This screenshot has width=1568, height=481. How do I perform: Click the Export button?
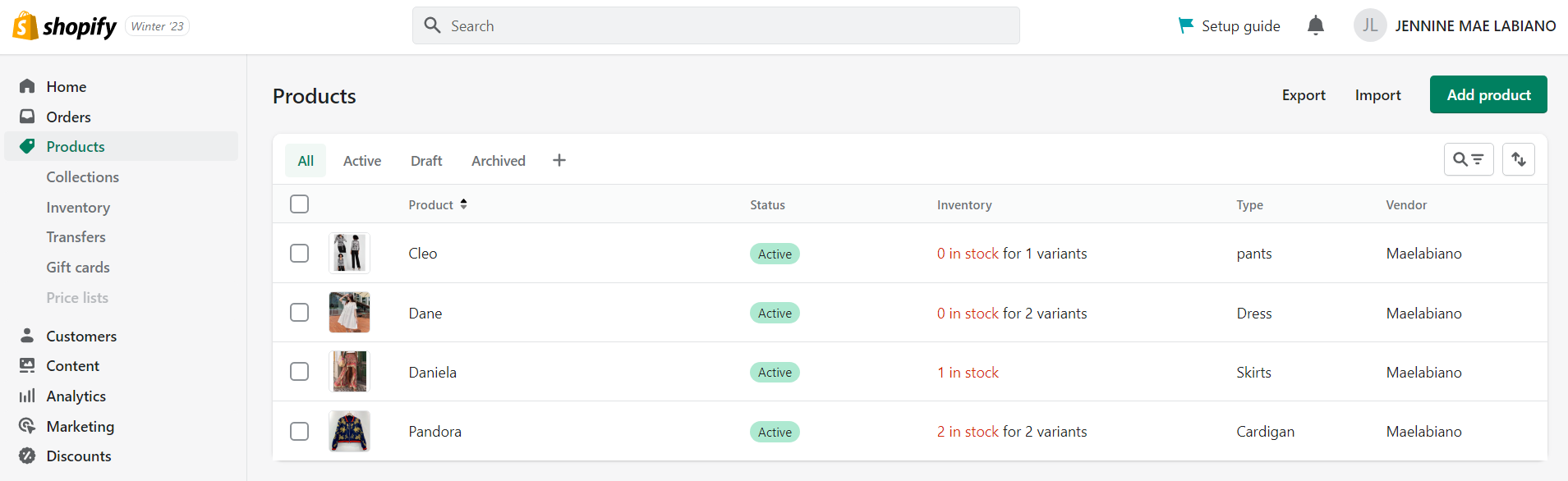tap(1304, 95)
